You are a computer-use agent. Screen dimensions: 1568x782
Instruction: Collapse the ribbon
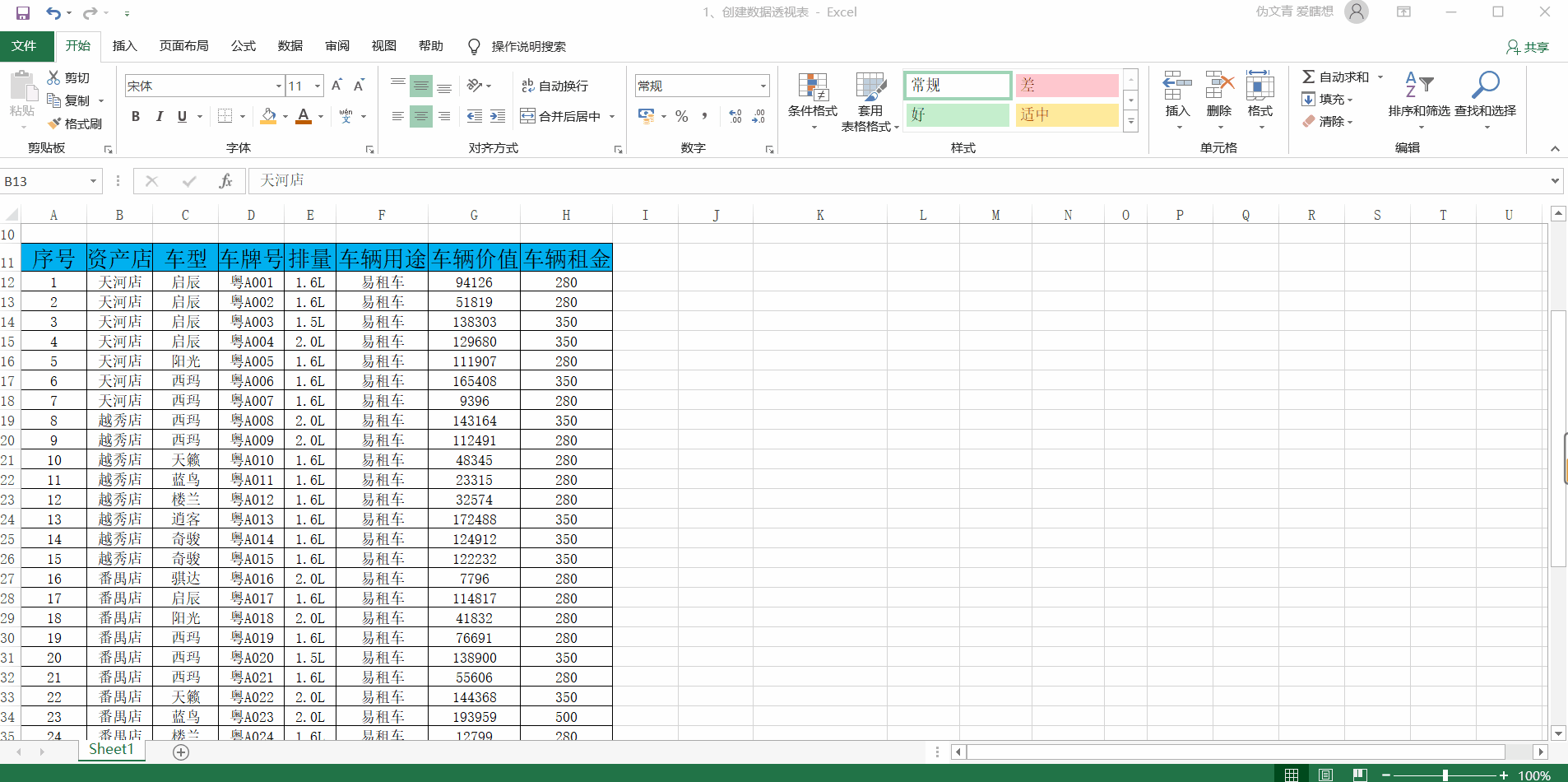1555,148
